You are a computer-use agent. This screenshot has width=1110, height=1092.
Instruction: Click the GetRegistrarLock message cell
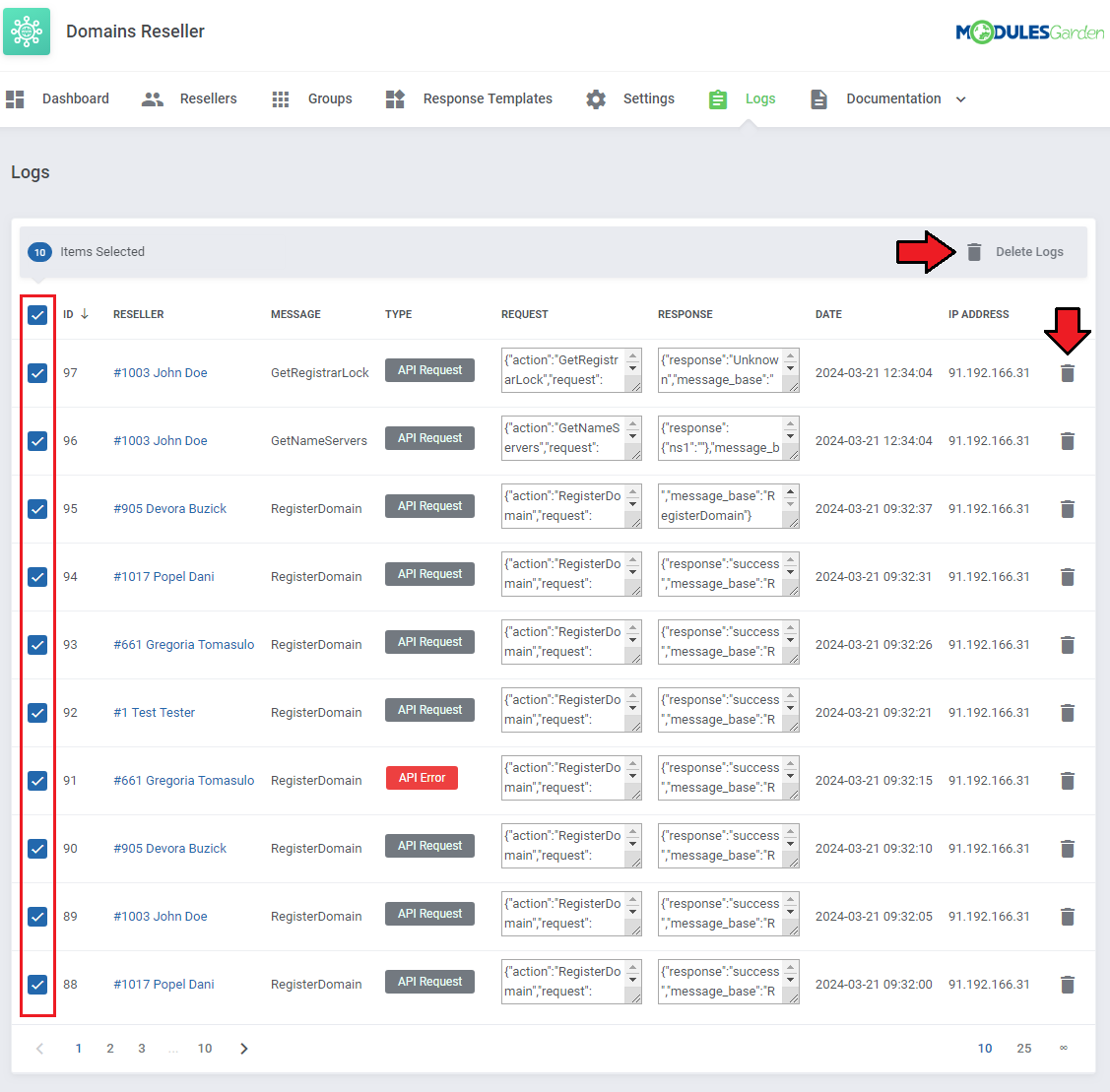pos(320,373)
